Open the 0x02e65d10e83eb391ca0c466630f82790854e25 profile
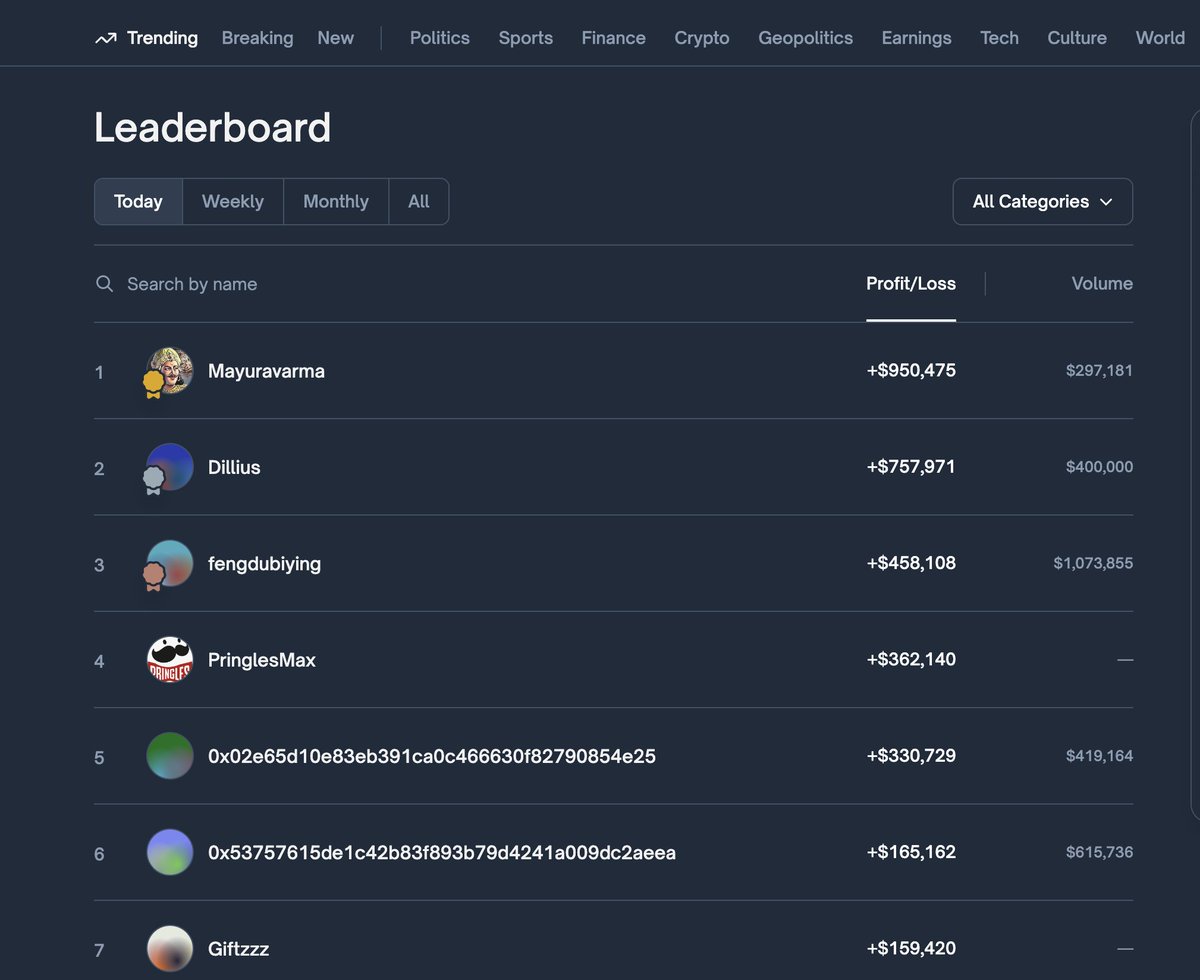1200x980 pixels. 432,756
